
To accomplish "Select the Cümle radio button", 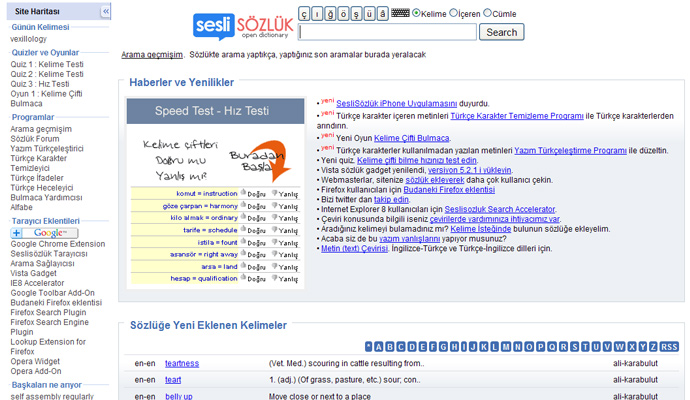I will 487,13.
